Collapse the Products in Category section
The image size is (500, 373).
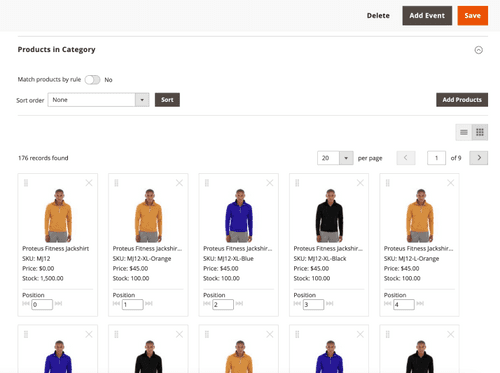coord(479,50)
